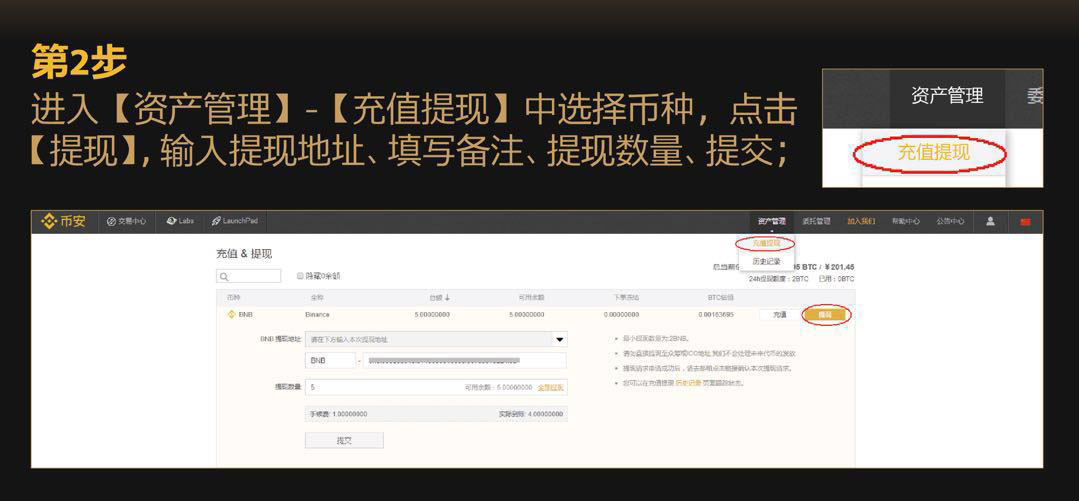Sort by the 总额 column arrow
1079x501 pixels.
(x=447, y=297)
